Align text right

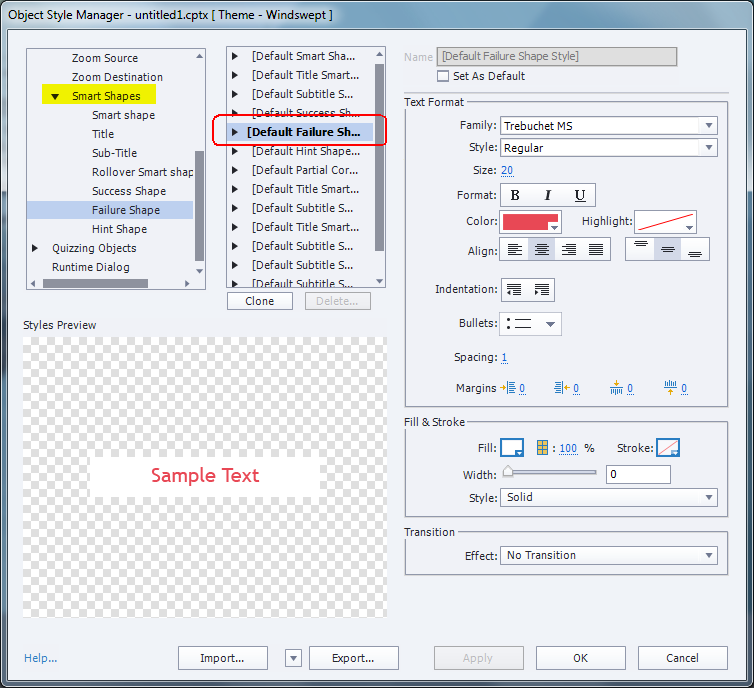[569, 250]
